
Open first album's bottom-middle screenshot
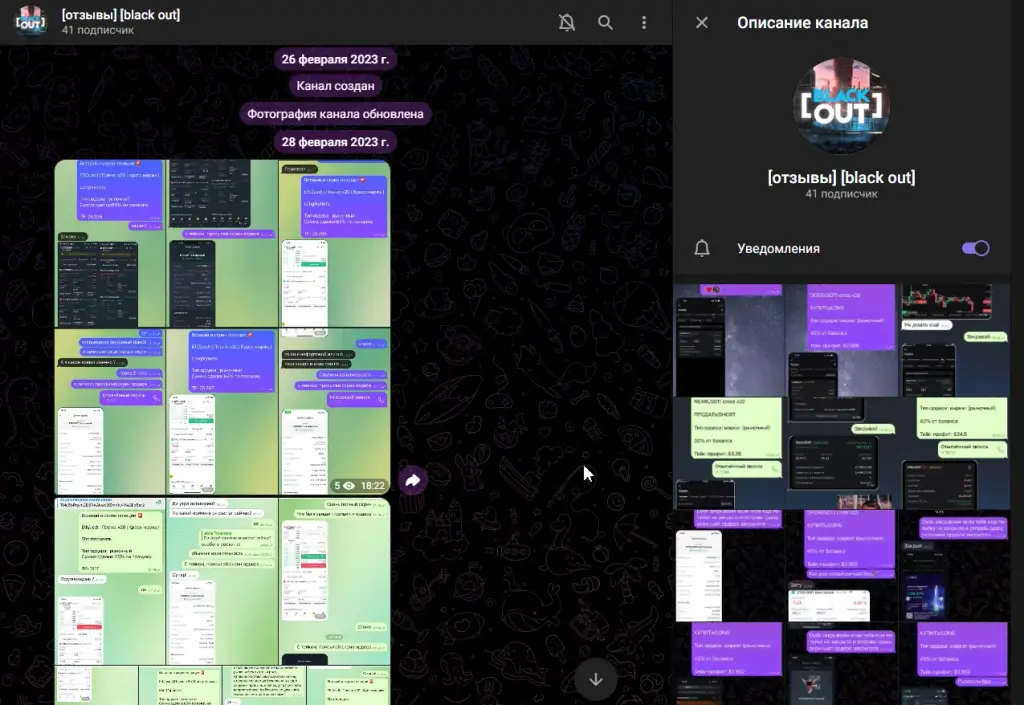pos(222,412)
